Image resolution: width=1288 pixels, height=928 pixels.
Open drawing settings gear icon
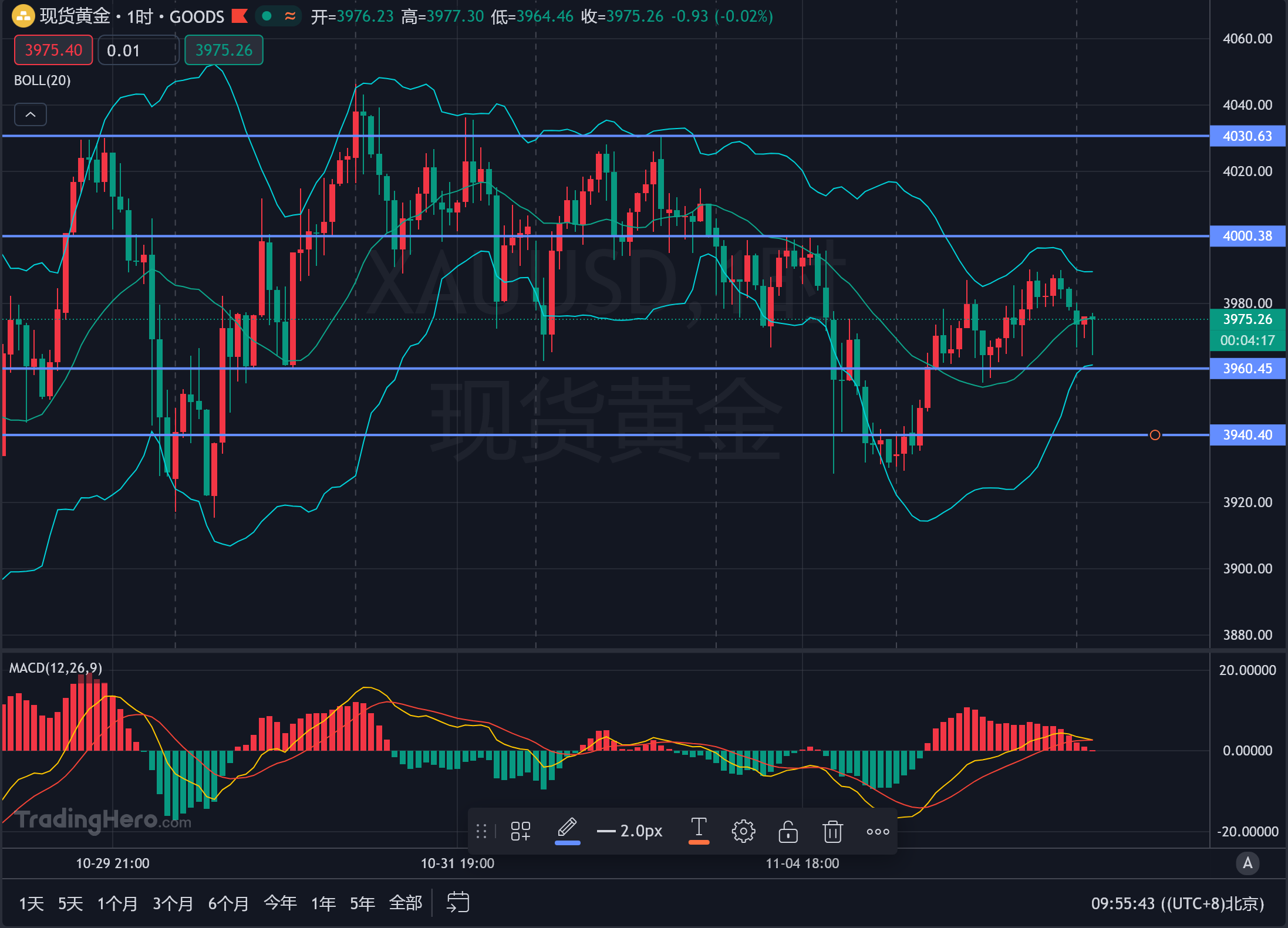coord(743,831)
